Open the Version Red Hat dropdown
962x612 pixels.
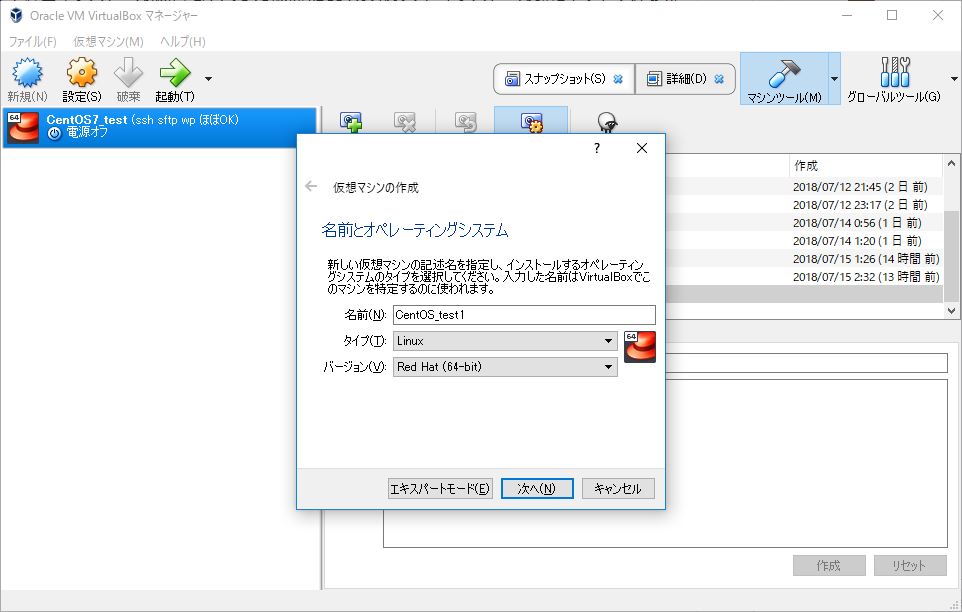(x=505, y=367)
